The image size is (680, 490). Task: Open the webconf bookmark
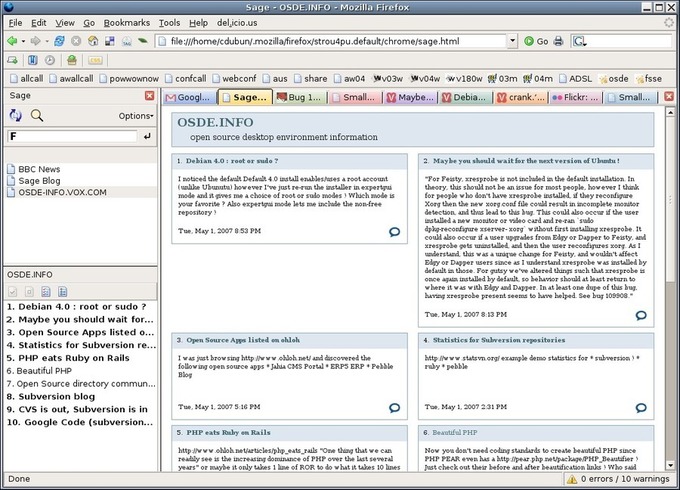tap(234, 78)
